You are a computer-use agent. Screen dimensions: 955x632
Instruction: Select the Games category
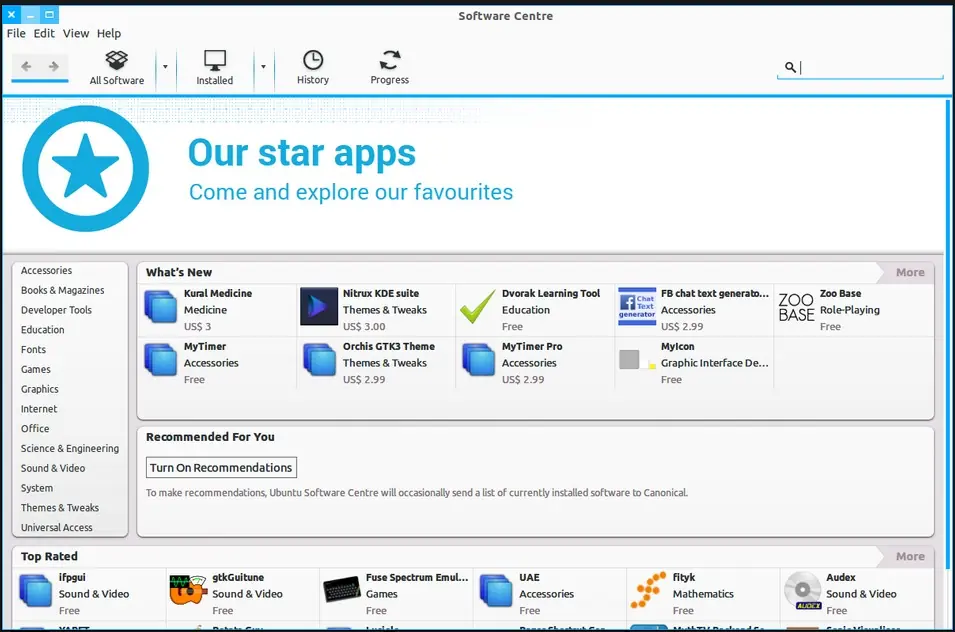click(36, 370)
